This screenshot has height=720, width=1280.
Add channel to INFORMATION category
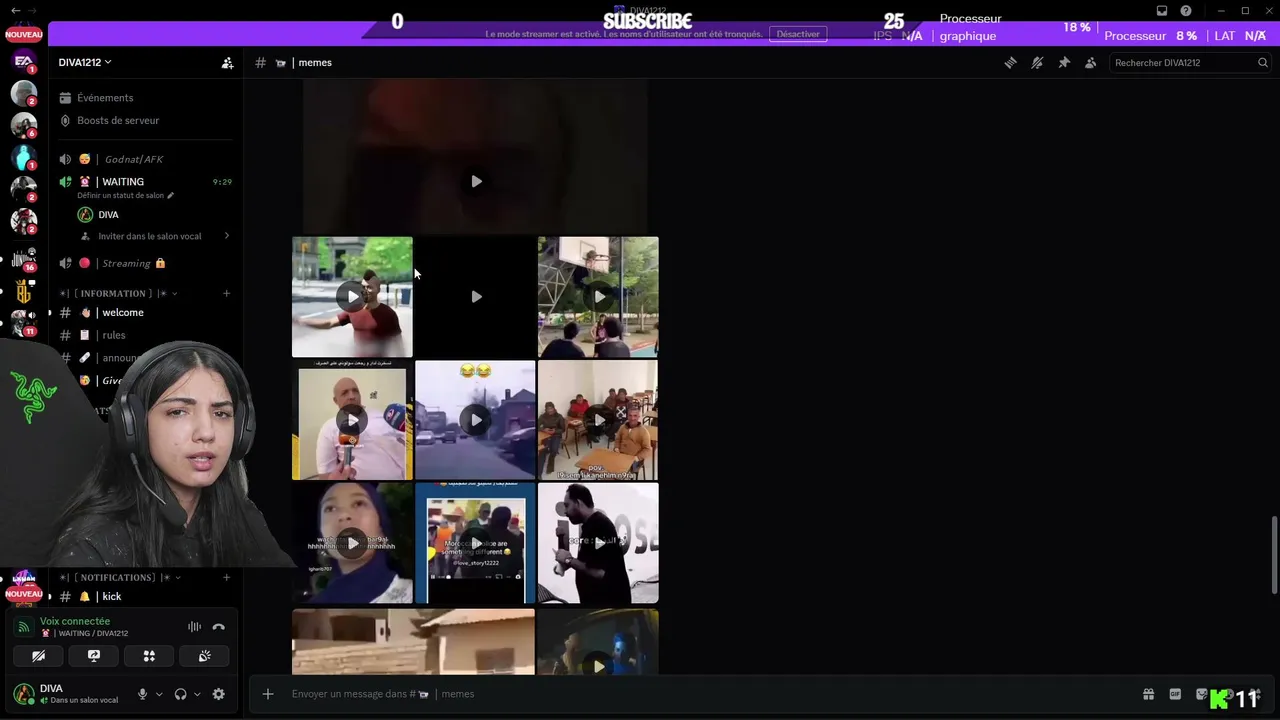coord(226,294)
